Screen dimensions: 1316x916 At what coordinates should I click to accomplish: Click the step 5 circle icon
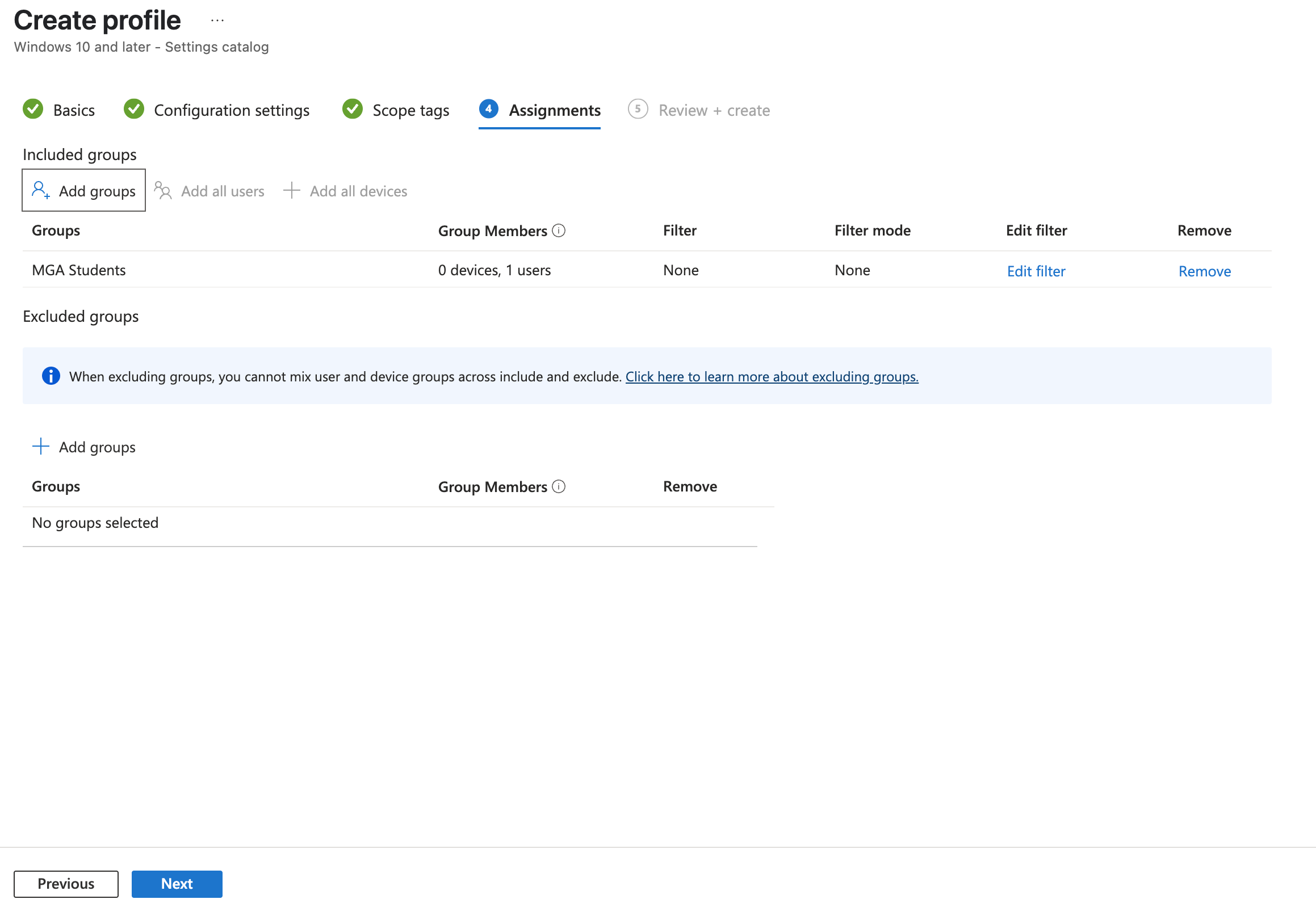point(638,110)
